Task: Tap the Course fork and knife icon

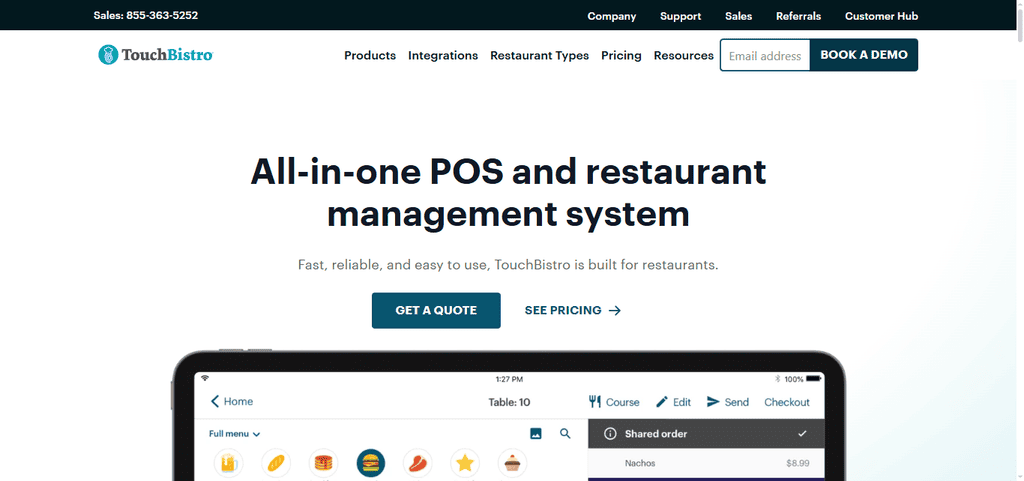Action: [x=594, y=401]
